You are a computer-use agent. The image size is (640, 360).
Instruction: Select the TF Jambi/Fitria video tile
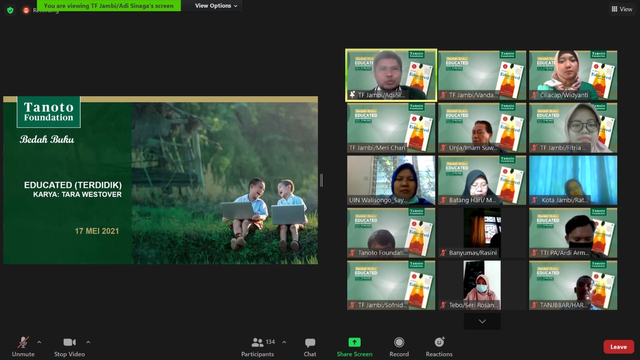(573, 128)
